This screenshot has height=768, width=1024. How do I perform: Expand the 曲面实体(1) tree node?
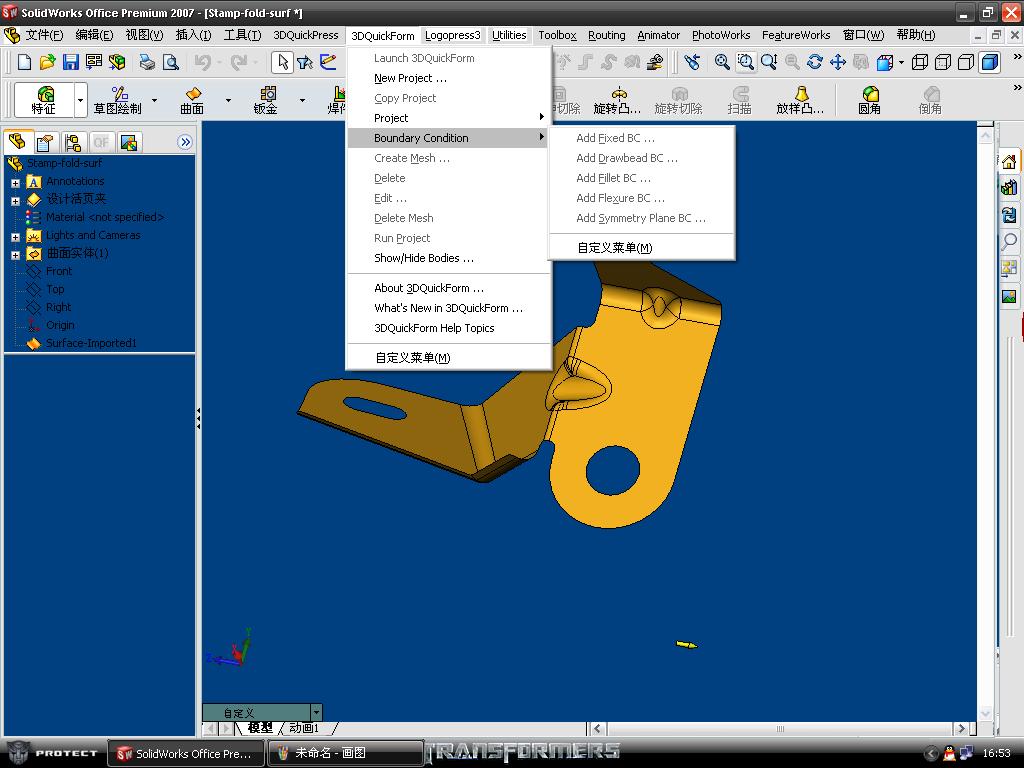(16, 255)
